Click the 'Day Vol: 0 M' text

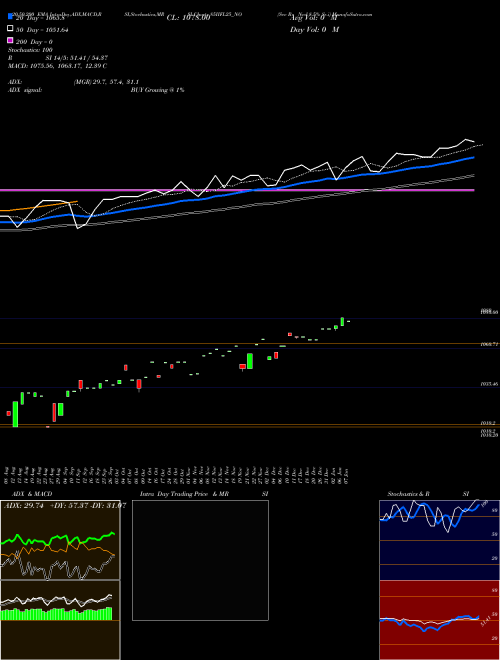(315, 29)
